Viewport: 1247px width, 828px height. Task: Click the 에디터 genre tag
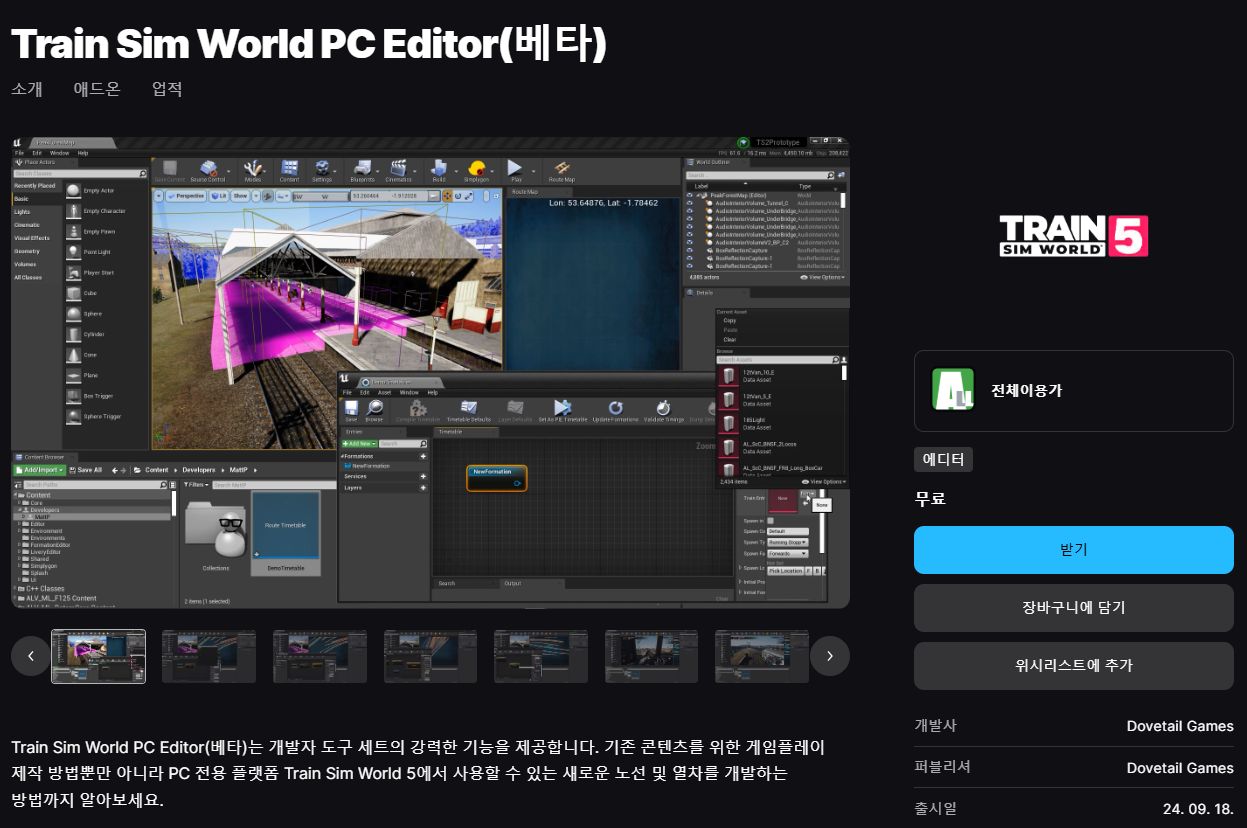tap(943, 460)
